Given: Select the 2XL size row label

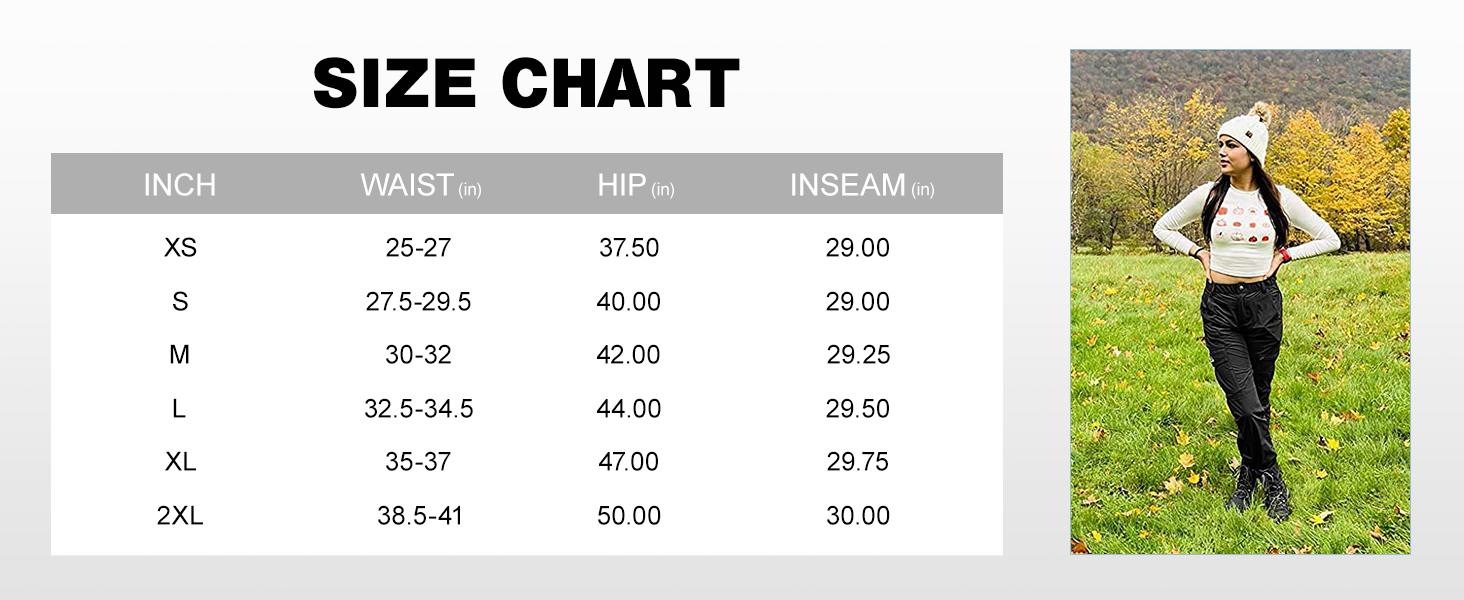Looking at the screenshot, I should pyautogui.click(x=180, y=516).
